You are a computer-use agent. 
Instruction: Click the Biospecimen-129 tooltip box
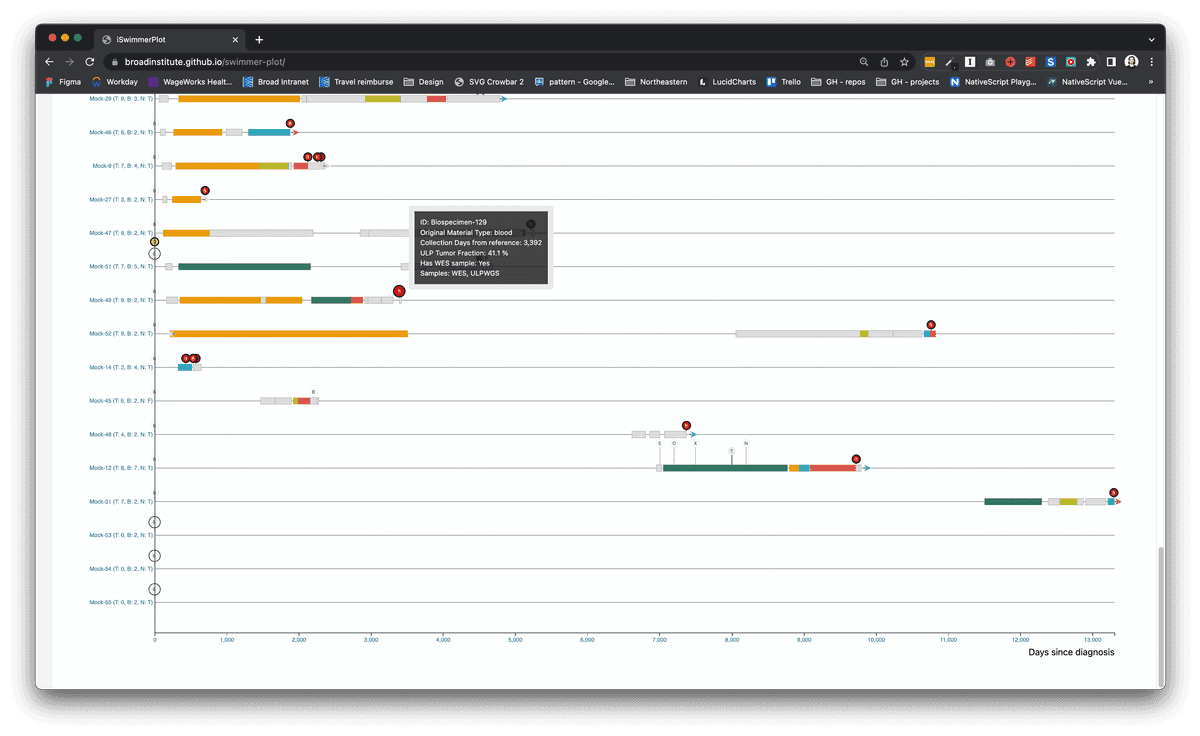[x=480, y=245]
